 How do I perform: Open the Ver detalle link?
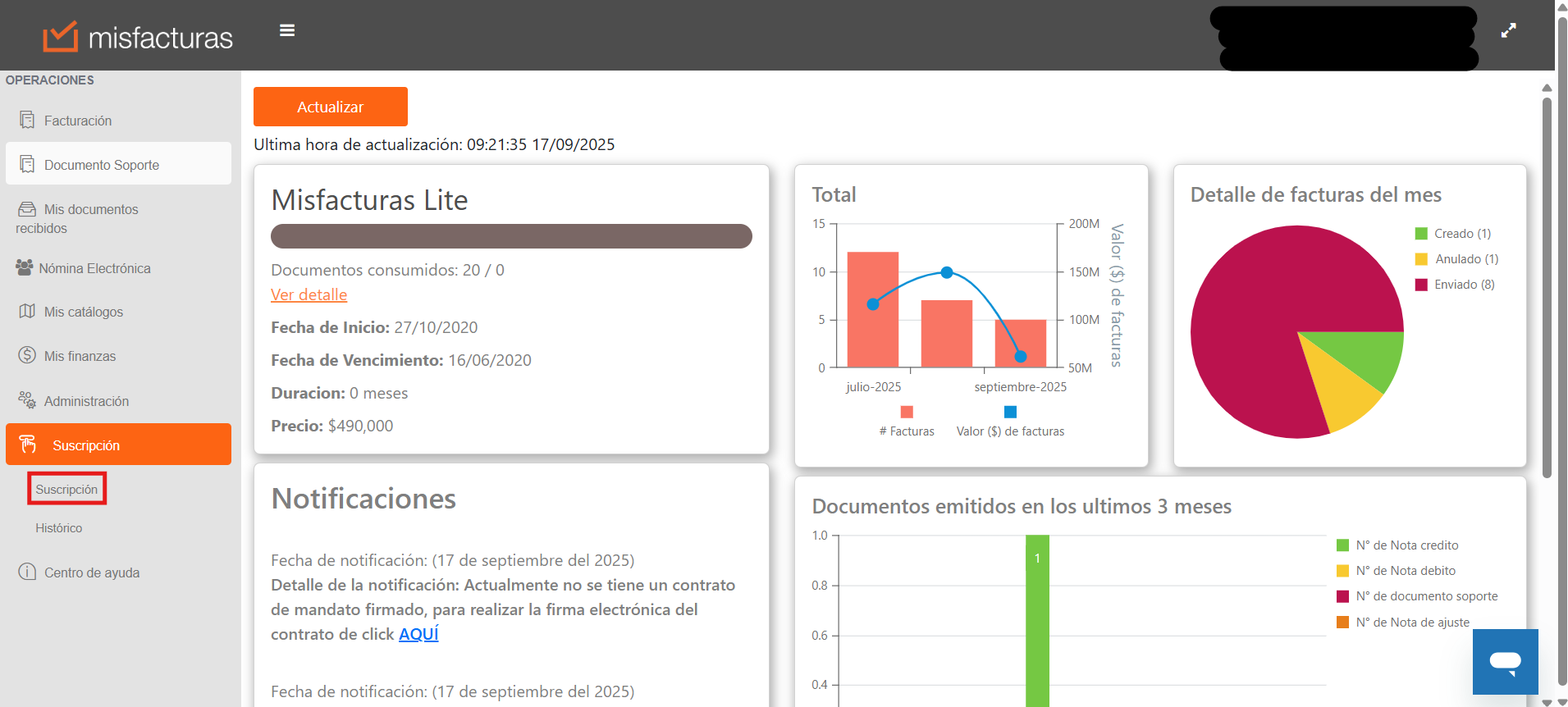click(x=309, y=294)
